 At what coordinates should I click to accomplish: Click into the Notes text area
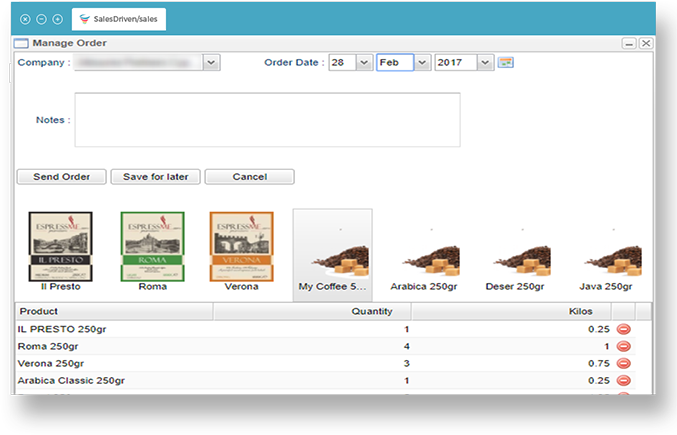click(x=267, y=120)
